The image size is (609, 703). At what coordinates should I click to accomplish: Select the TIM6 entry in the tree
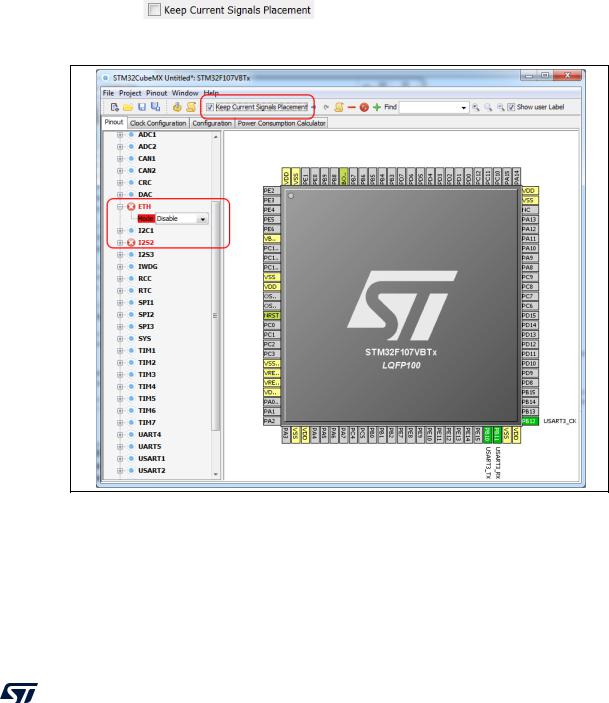point(147,410)
